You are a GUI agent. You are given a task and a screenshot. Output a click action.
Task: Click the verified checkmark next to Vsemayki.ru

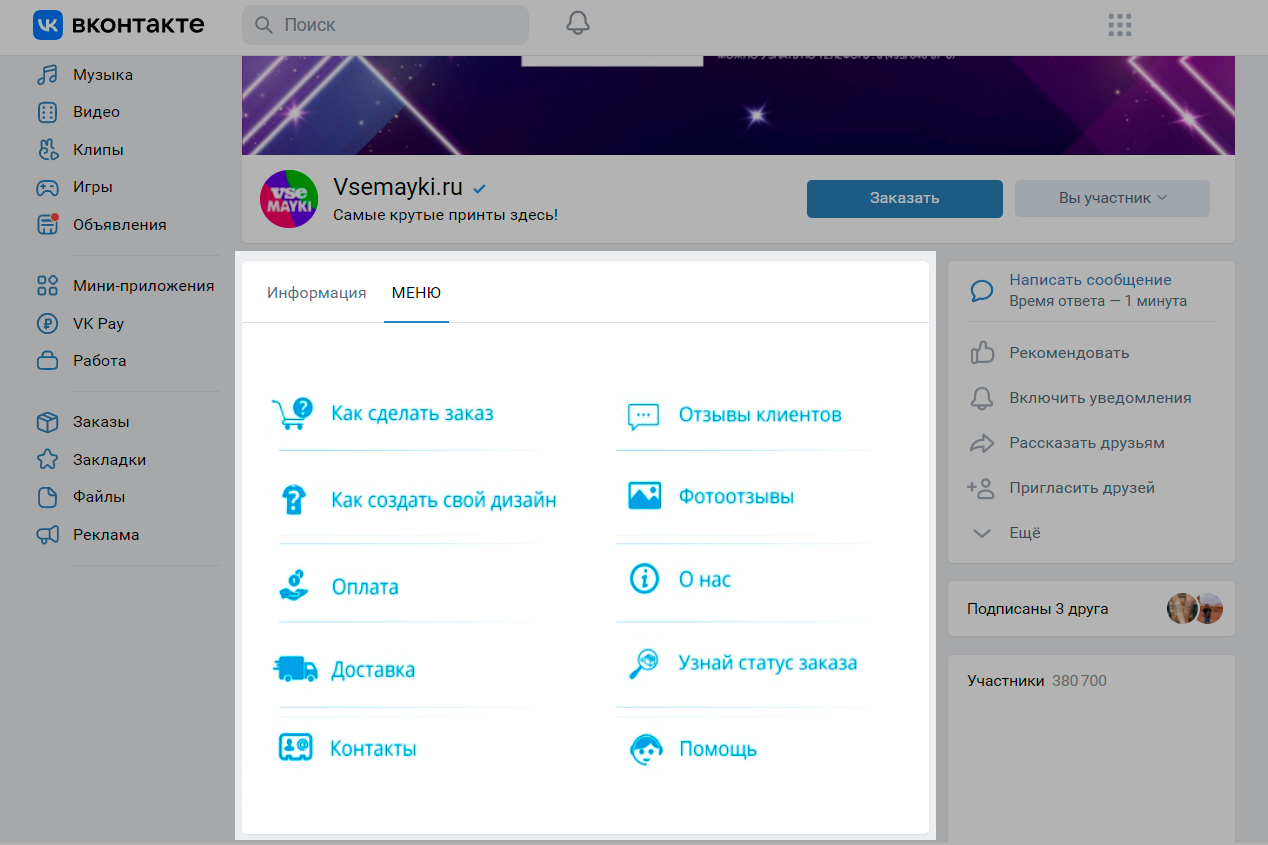[x=480, y=188]
